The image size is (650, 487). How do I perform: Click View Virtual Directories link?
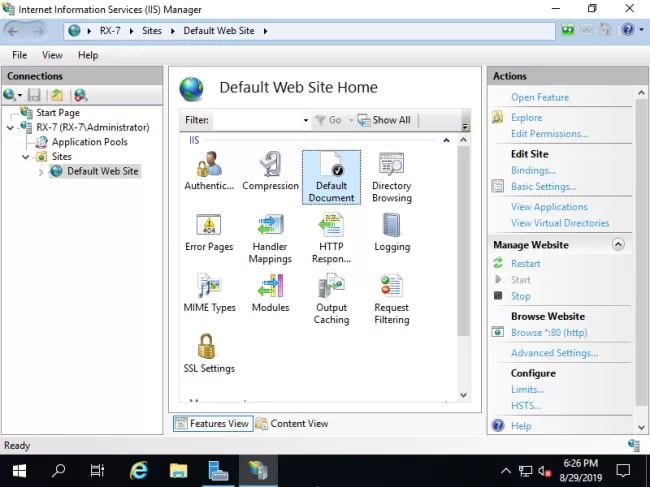pyautogui.click(x=560, y=223)
